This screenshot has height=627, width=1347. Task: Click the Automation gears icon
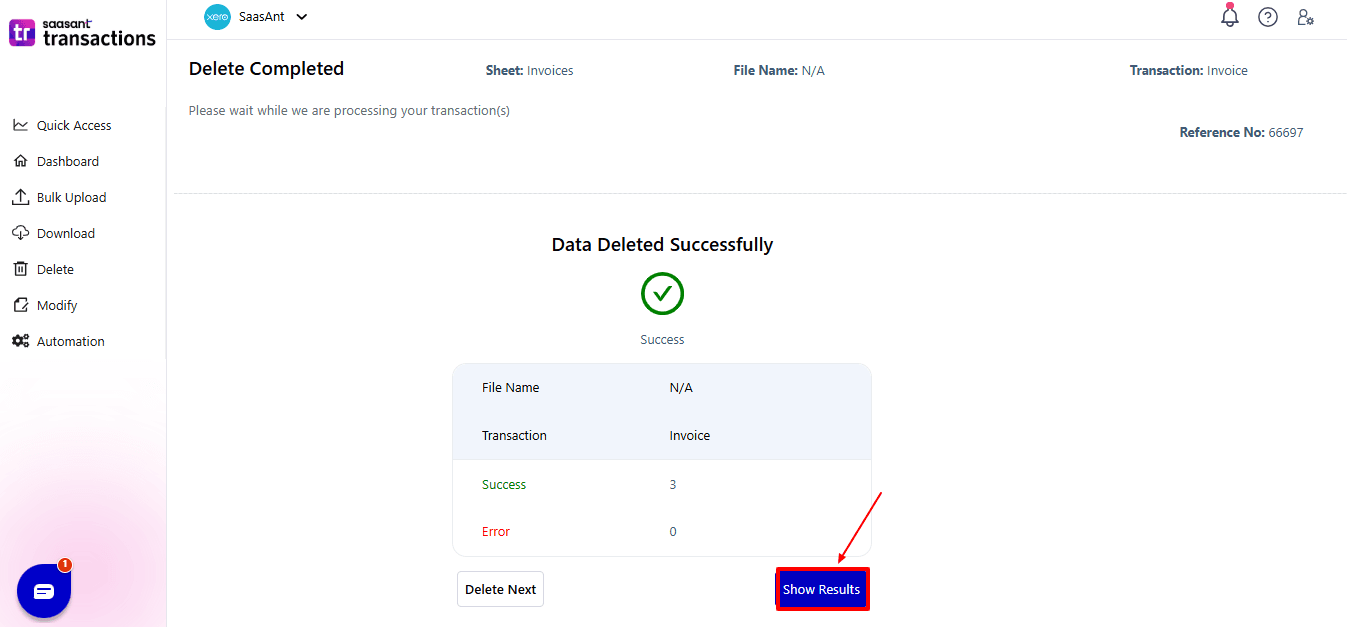(20, 341)
